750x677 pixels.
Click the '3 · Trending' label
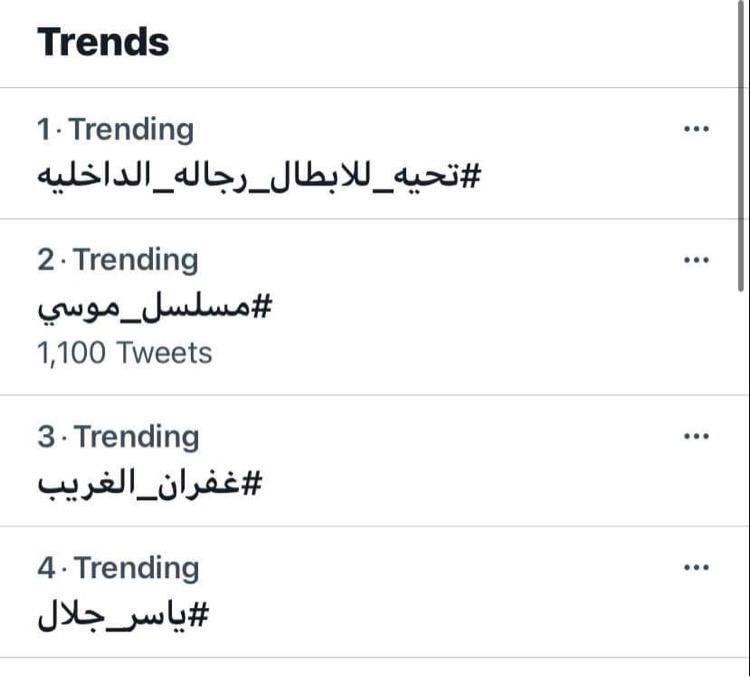point(118,437)
